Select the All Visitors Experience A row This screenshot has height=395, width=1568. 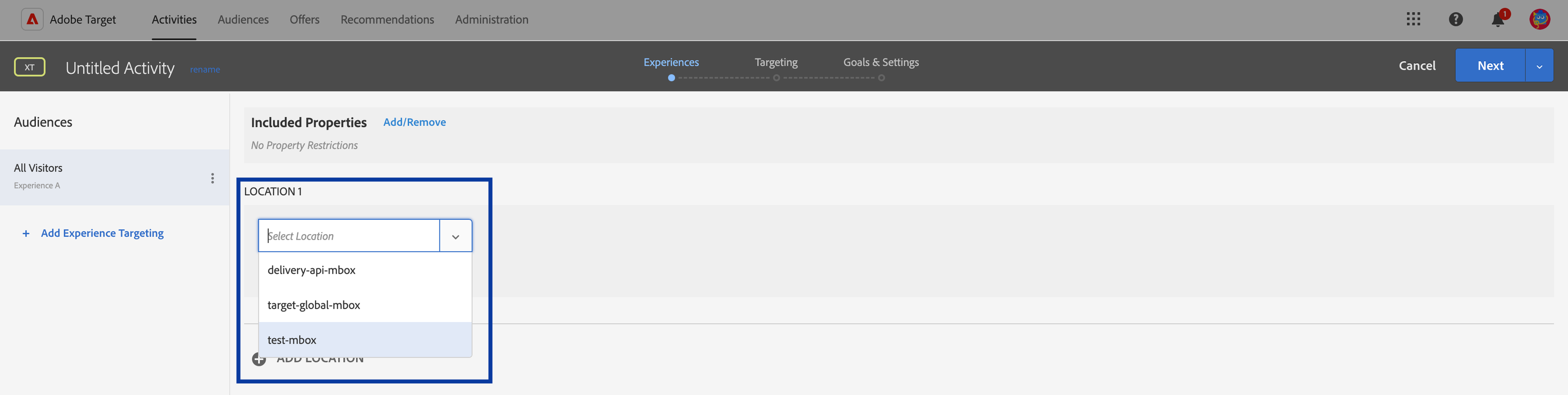(114, 177)
